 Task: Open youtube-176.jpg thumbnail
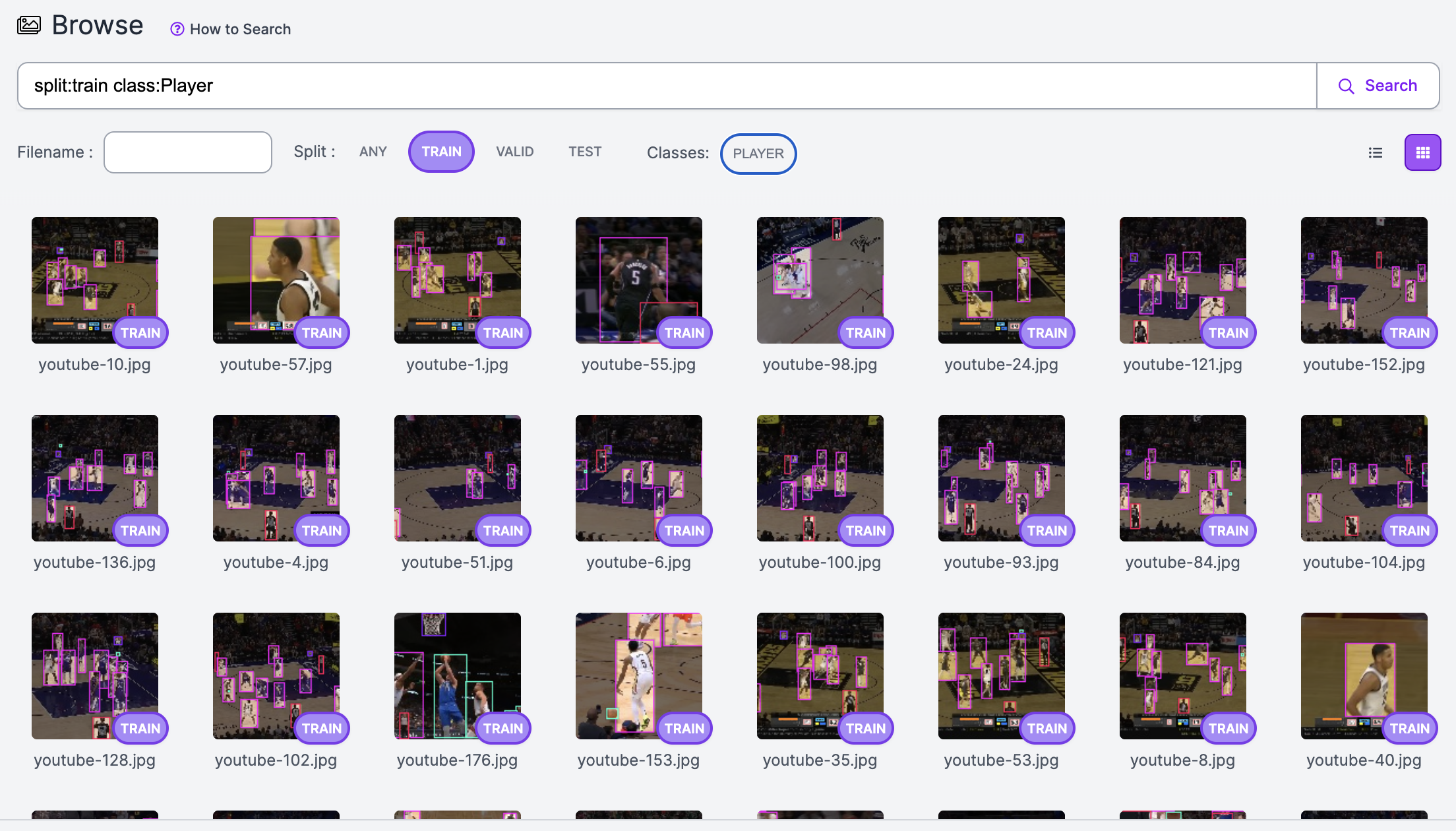pos(457,675)
